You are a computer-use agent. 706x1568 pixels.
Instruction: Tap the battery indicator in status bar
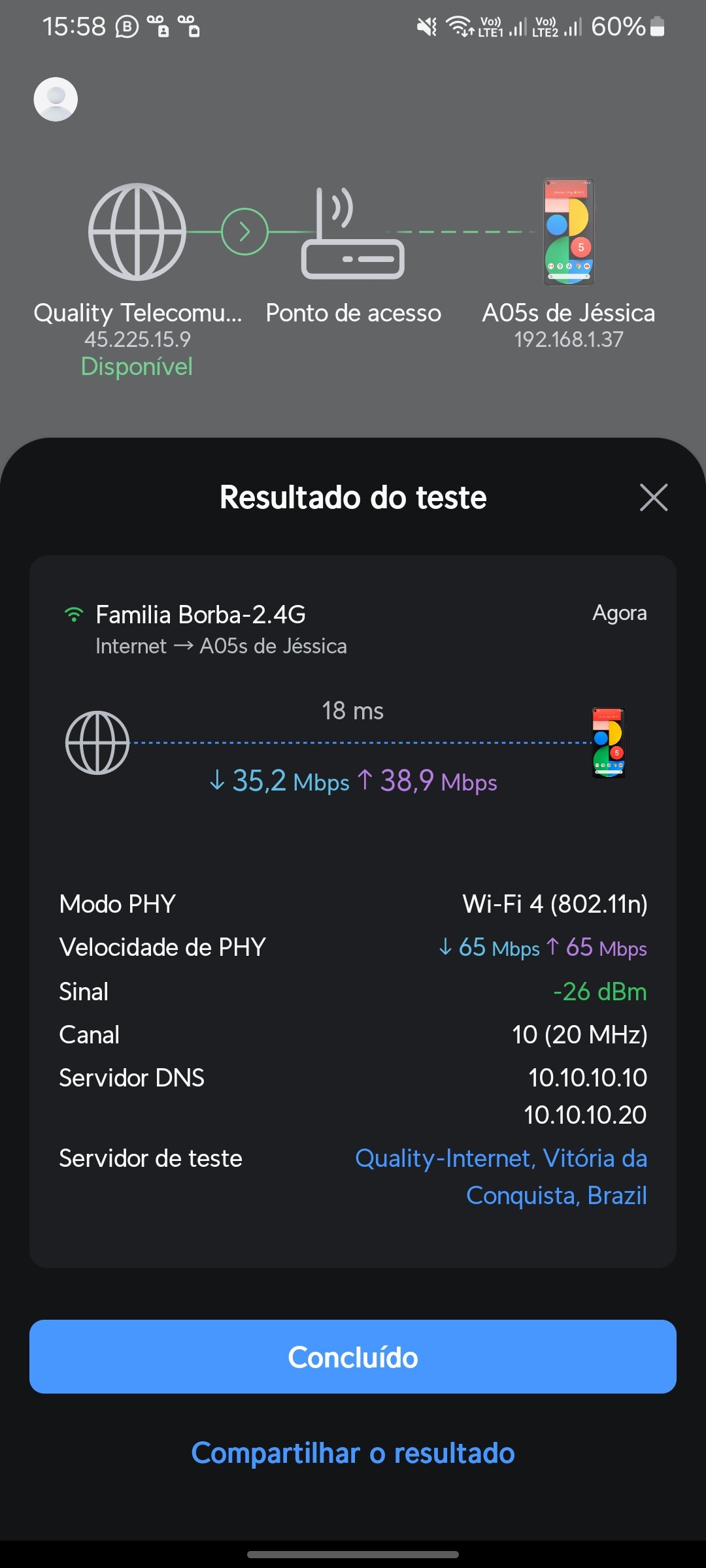(658, 27)
